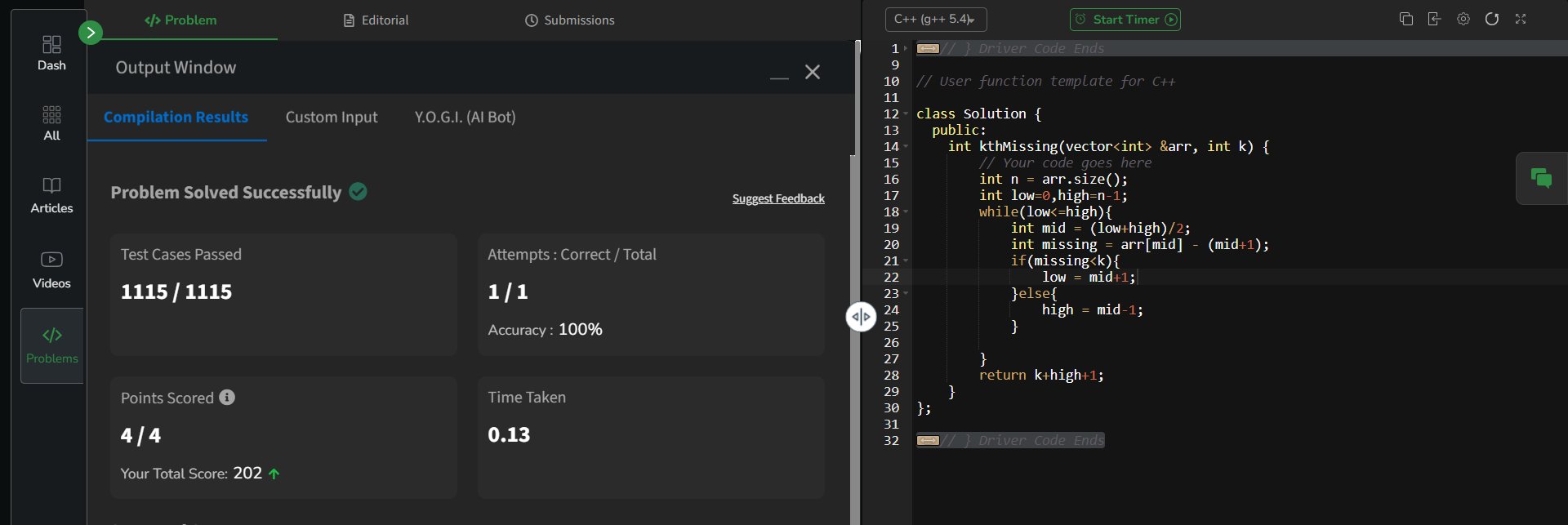Toggle the green sidebar arrow button
Image resolution: width=1568 pixels, height=525 pixels.
(x=91, y=33)
